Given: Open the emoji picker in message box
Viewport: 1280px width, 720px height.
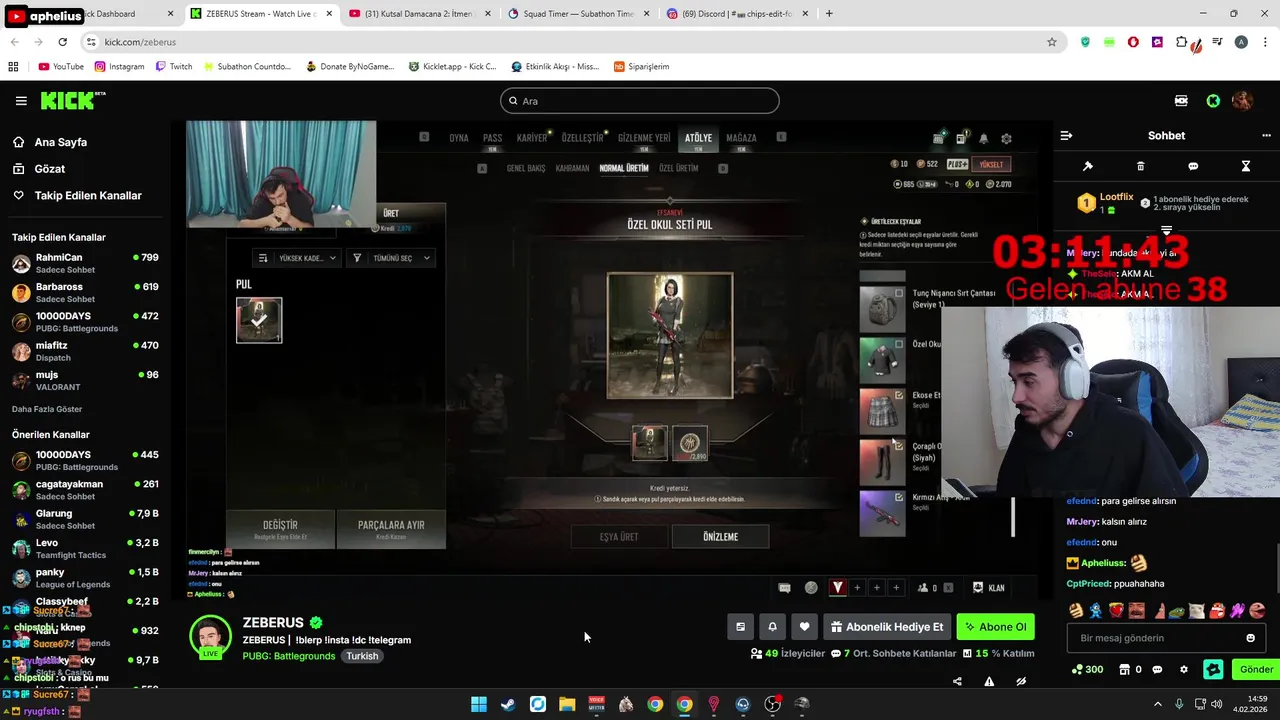Looking at the screenshot, I should 1250,638.
